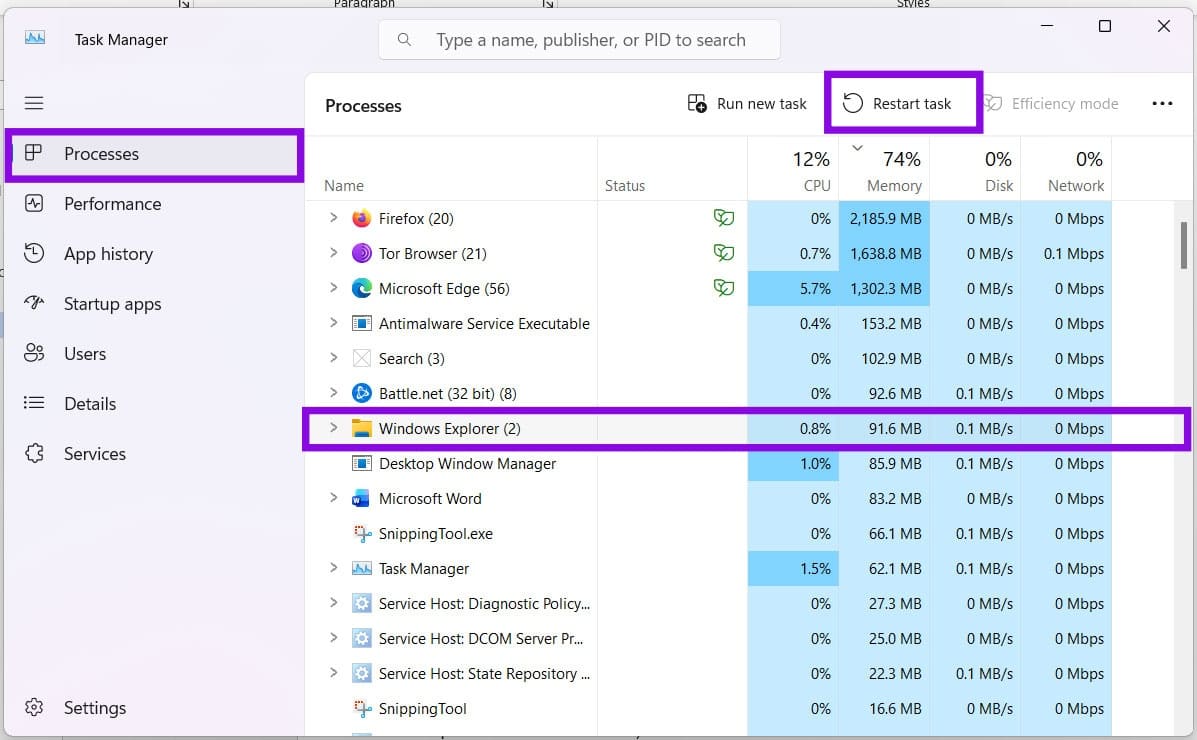Click the Efficiency mode button
The width and height of the screenshot is (1197, 740).
click(1050, 104)
